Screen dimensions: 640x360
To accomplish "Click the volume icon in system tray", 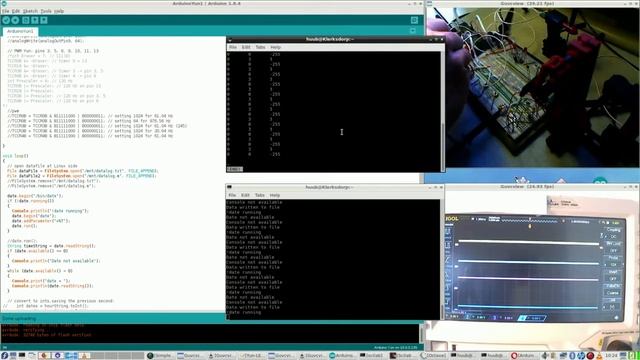I will pyautogui.click(x=545, y=356).
